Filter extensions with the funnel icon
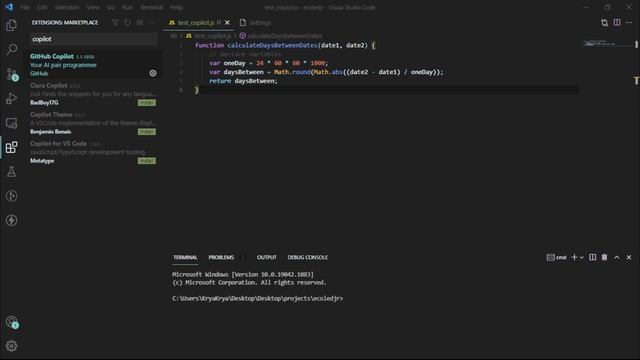 [116, 22]
